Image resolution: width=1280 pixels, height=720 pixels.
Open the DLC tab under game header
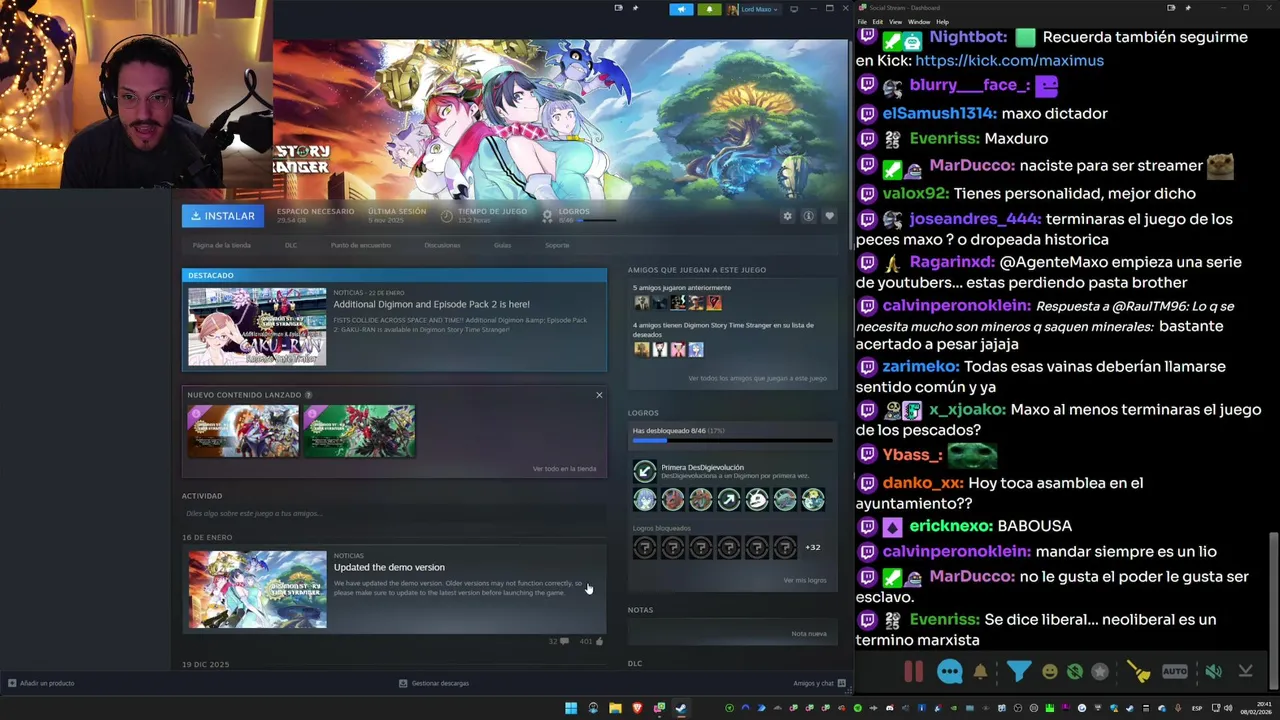[x=291, y=245]
